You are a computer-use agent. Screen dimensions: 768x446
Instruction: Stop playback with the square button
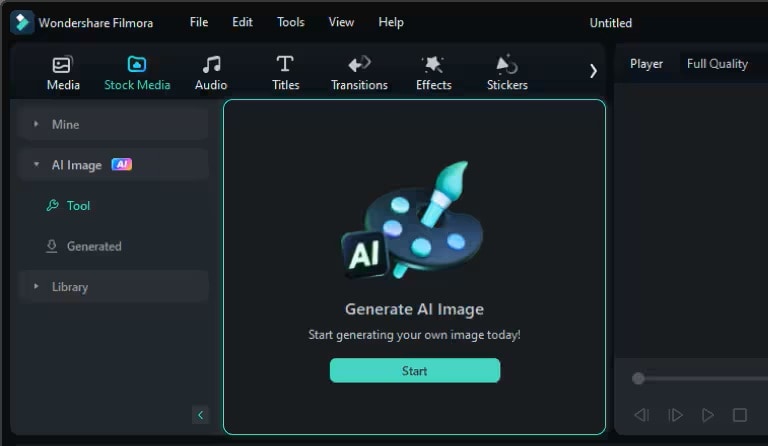pyautogui.click(x=740, y=415)
